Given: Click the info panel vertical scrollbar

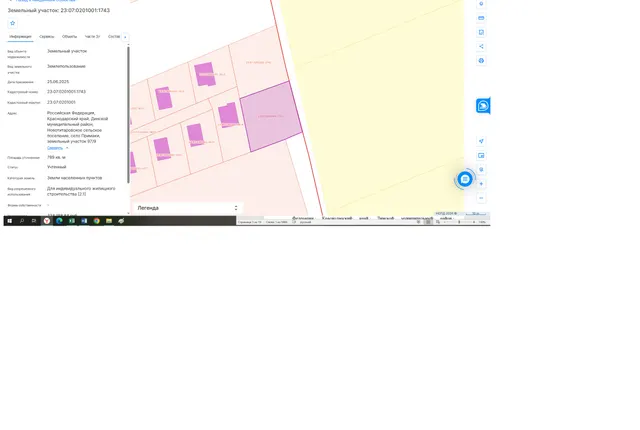Looking at the screenshot, I should (128, 115).
